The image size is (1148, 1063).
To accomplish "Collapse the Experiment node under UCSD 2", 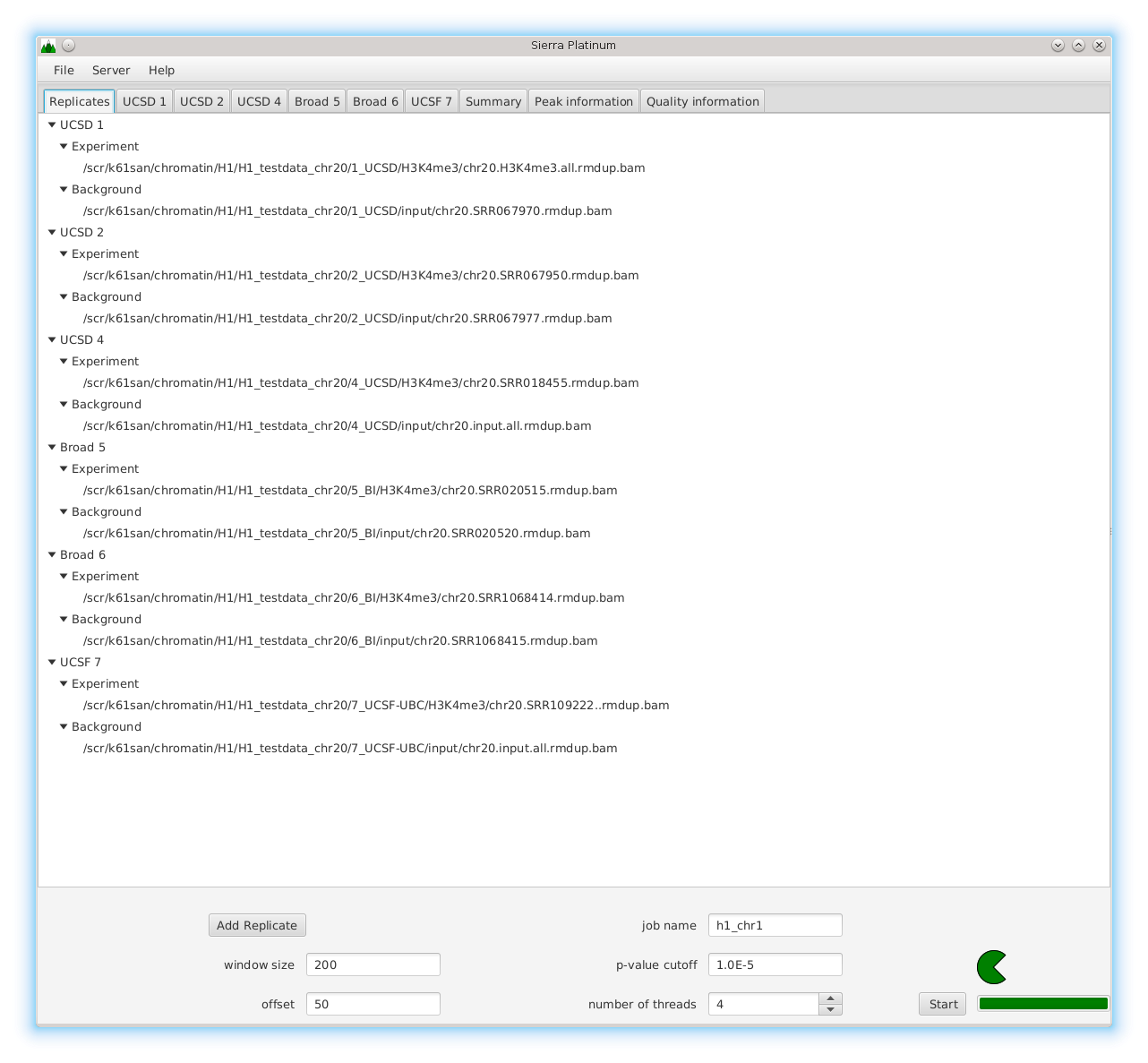I will click(x=64, y=254).
